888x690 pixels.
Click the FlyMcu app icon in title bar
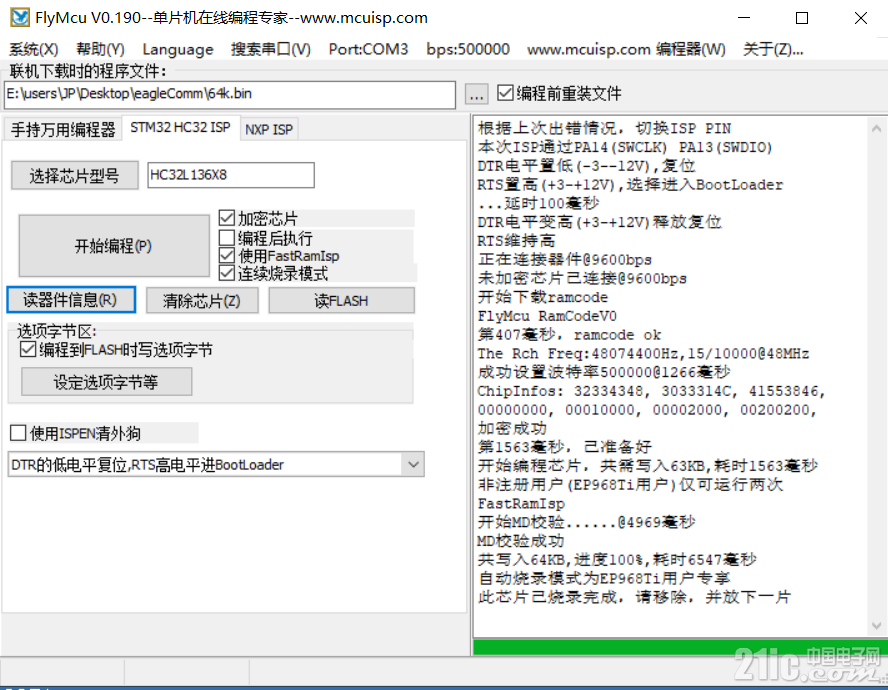tap(20, 18)
